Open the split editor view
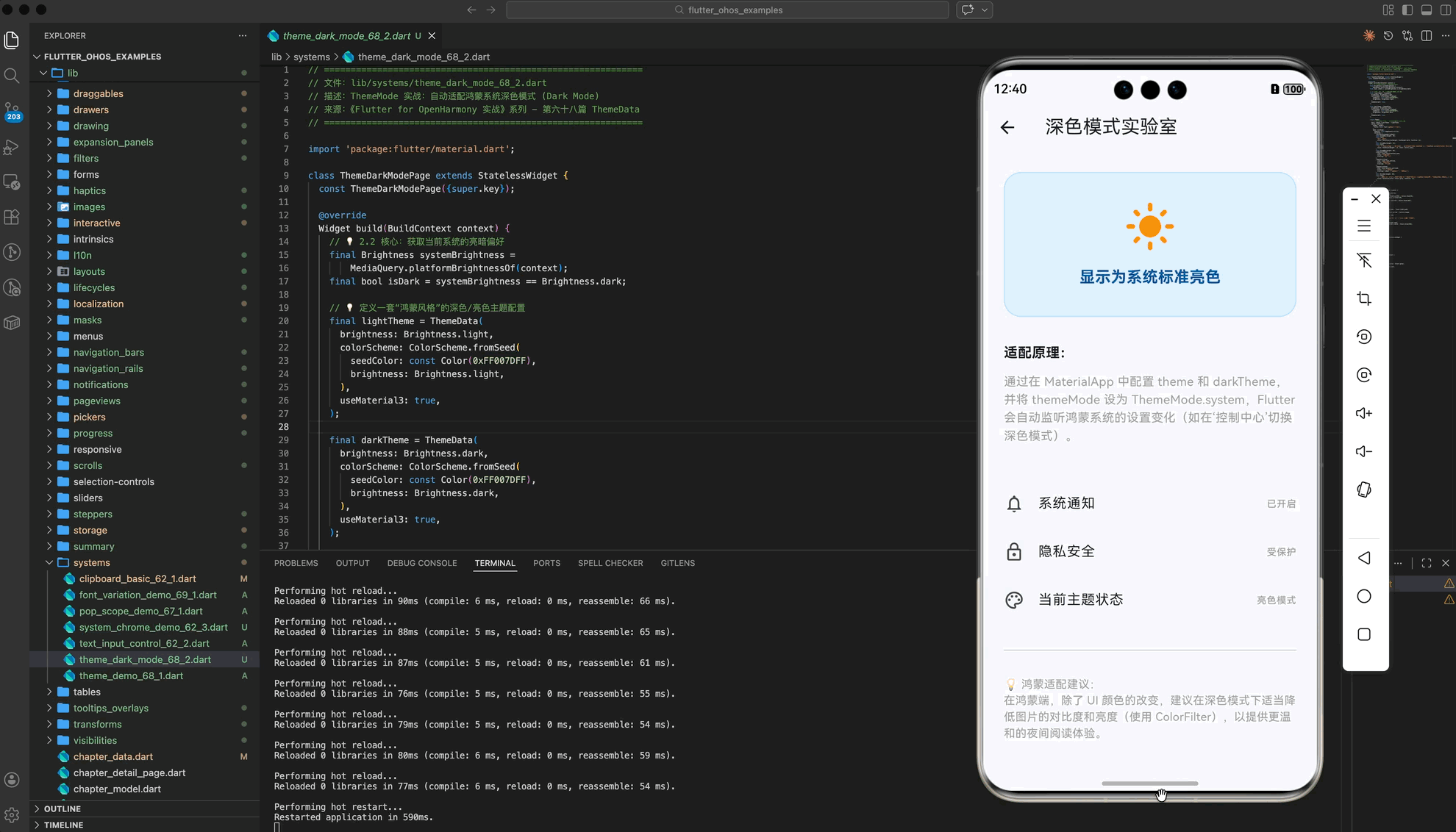 (x=1427, y=35)
